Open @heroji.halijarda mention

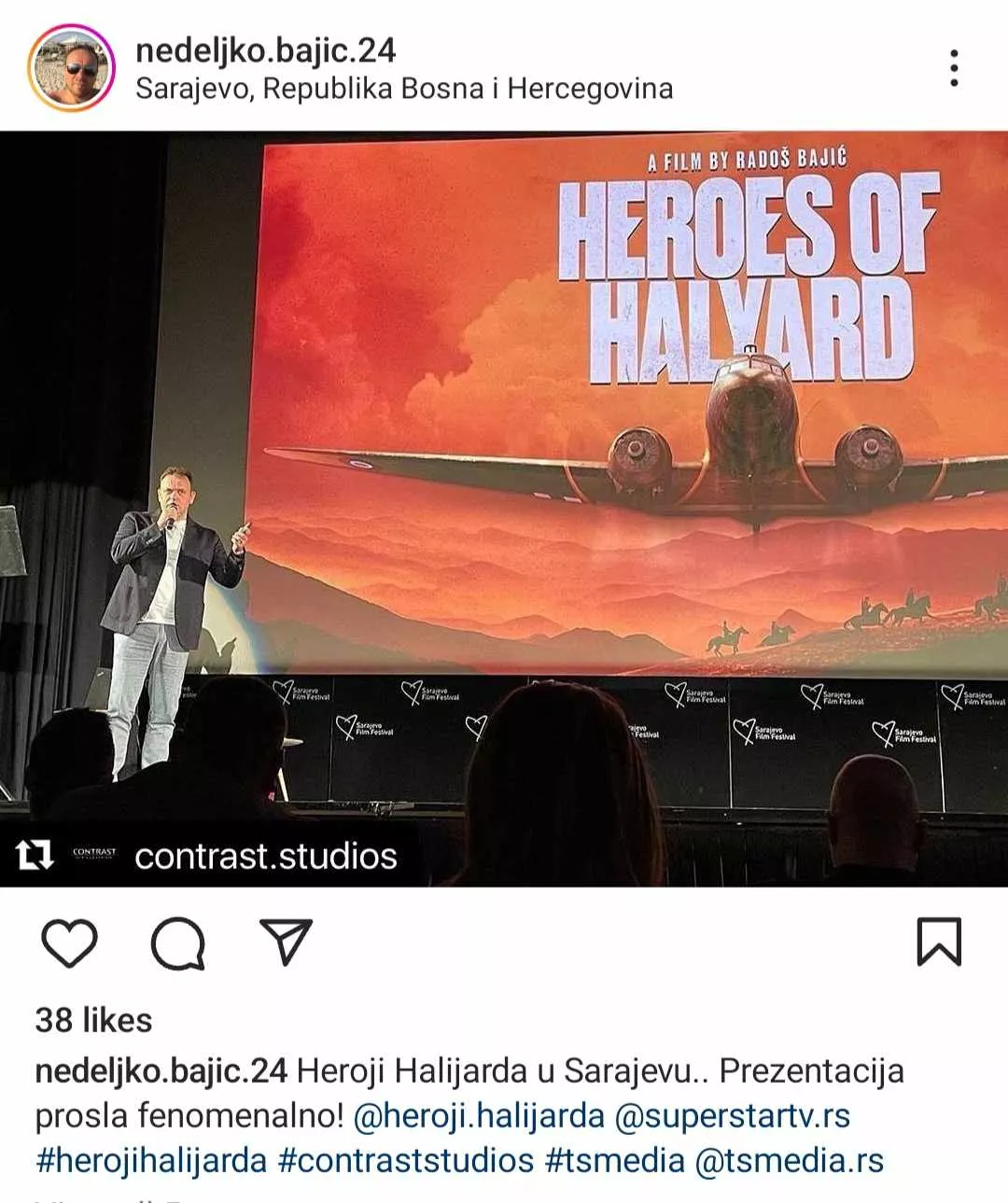point(479,1115)
